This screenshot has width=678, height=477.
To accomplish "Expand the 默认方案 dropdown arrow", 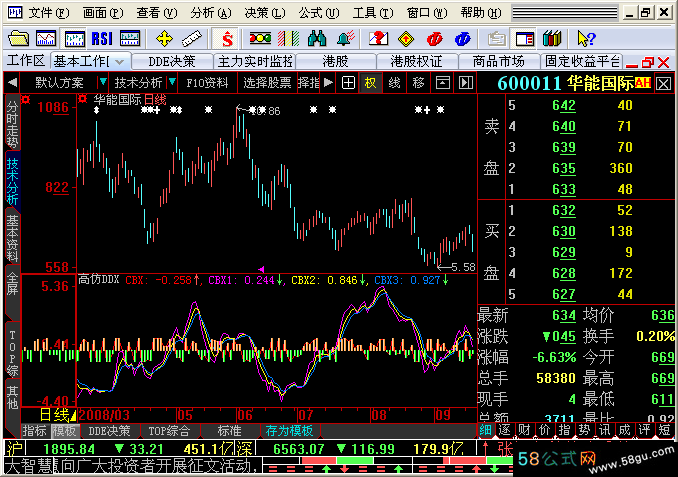I will (102, 82).
